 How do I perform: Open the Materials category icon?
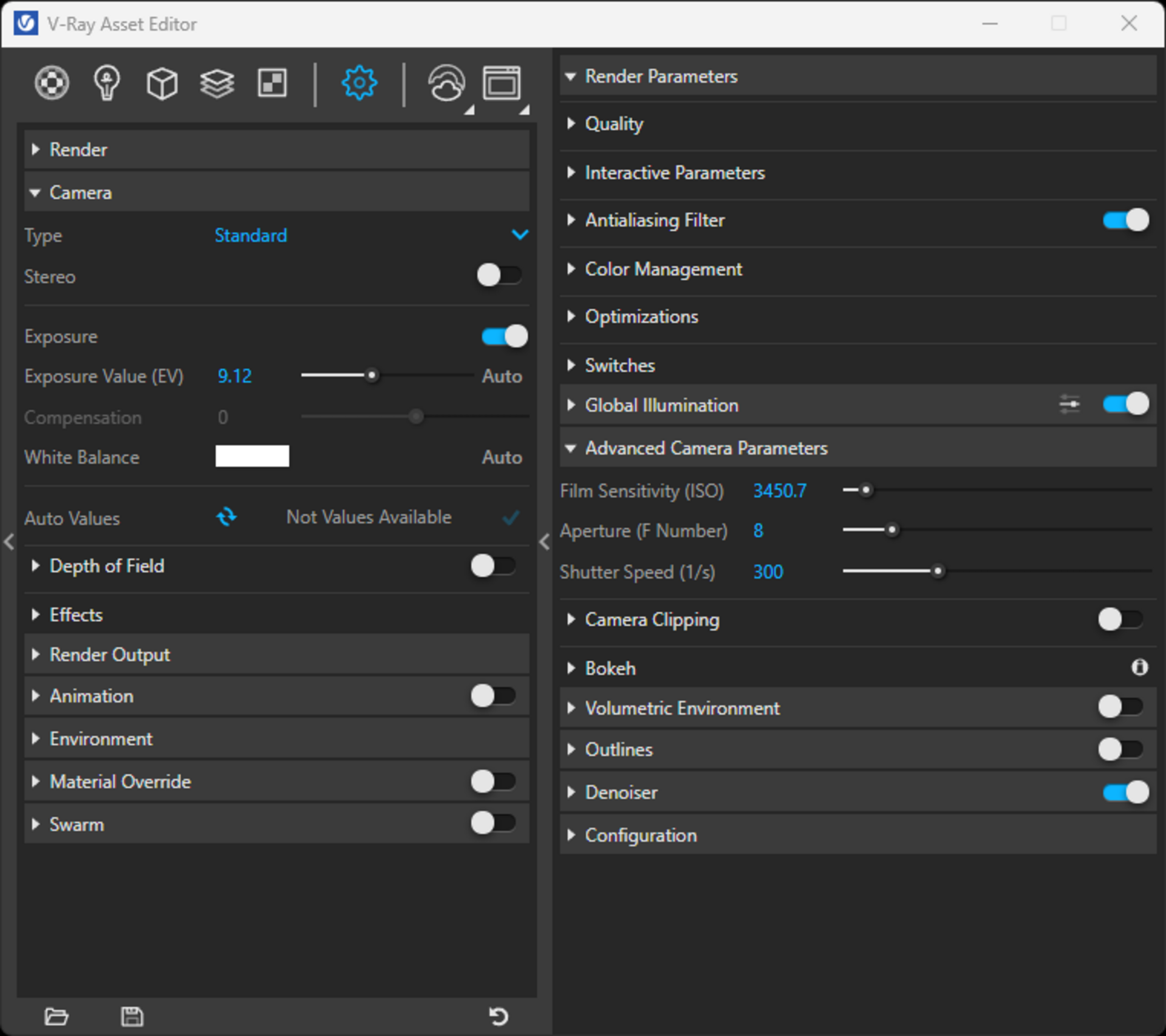(x=52, y=83)
